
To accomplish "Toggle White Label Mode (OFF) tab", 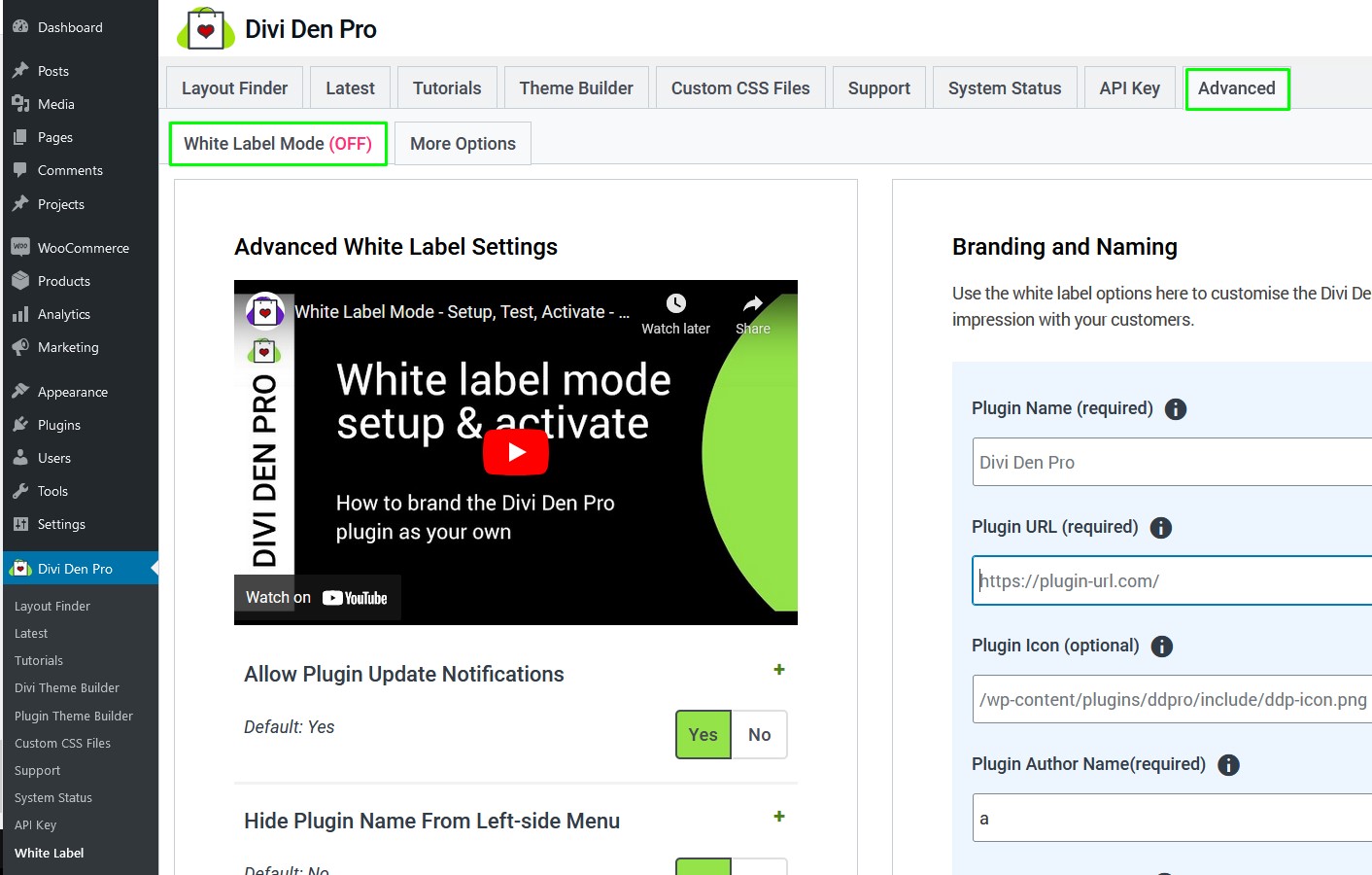I will click(278, 144).
